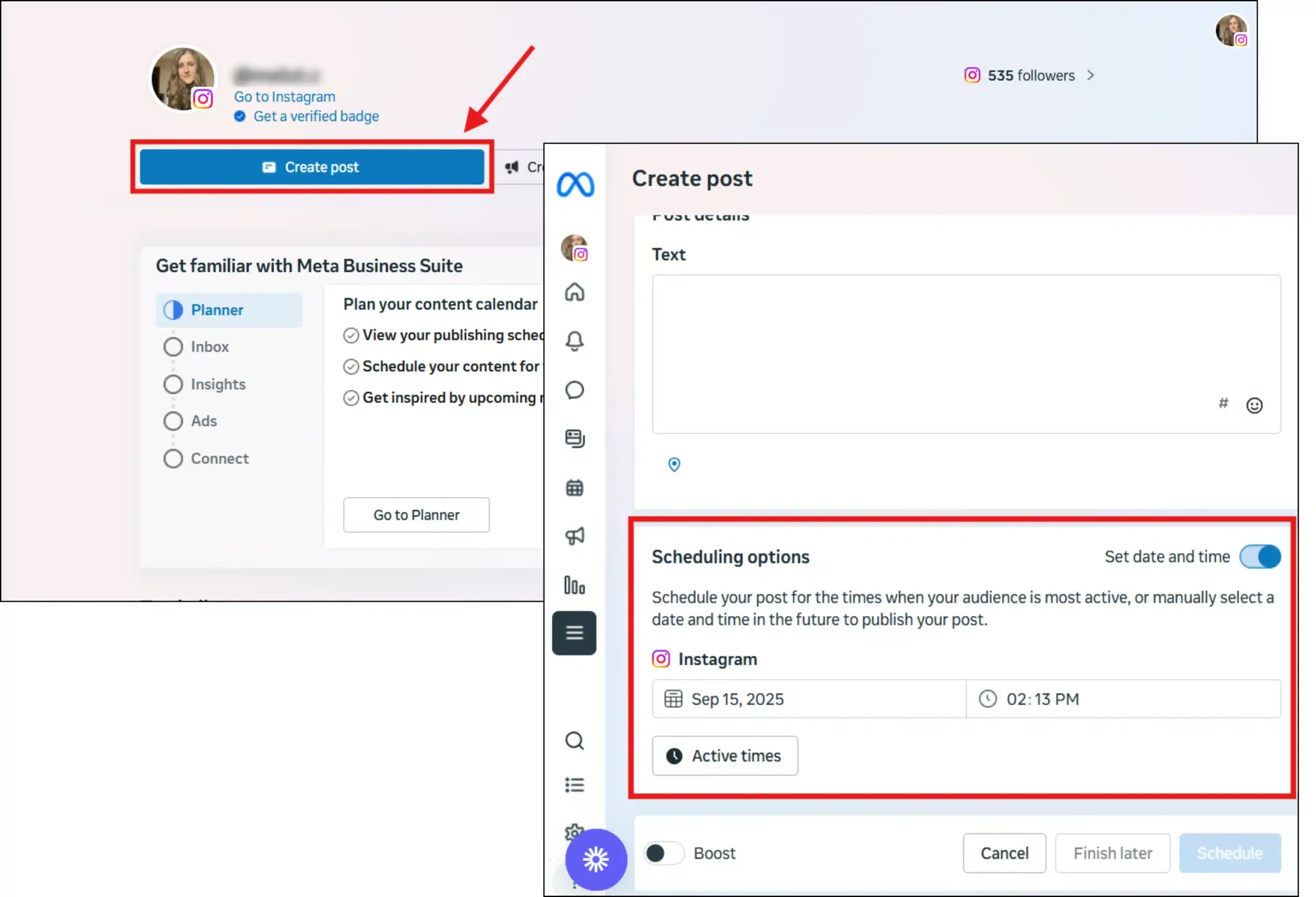Click the Meta logo in sidebar
The width and height of the screenshot is (1316, 897).
pos(575,185)
